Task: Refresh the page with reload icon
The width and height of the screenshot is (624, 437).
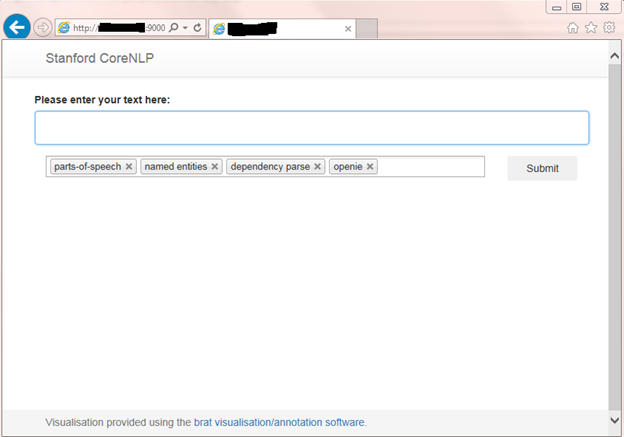Action: [197, 27]
